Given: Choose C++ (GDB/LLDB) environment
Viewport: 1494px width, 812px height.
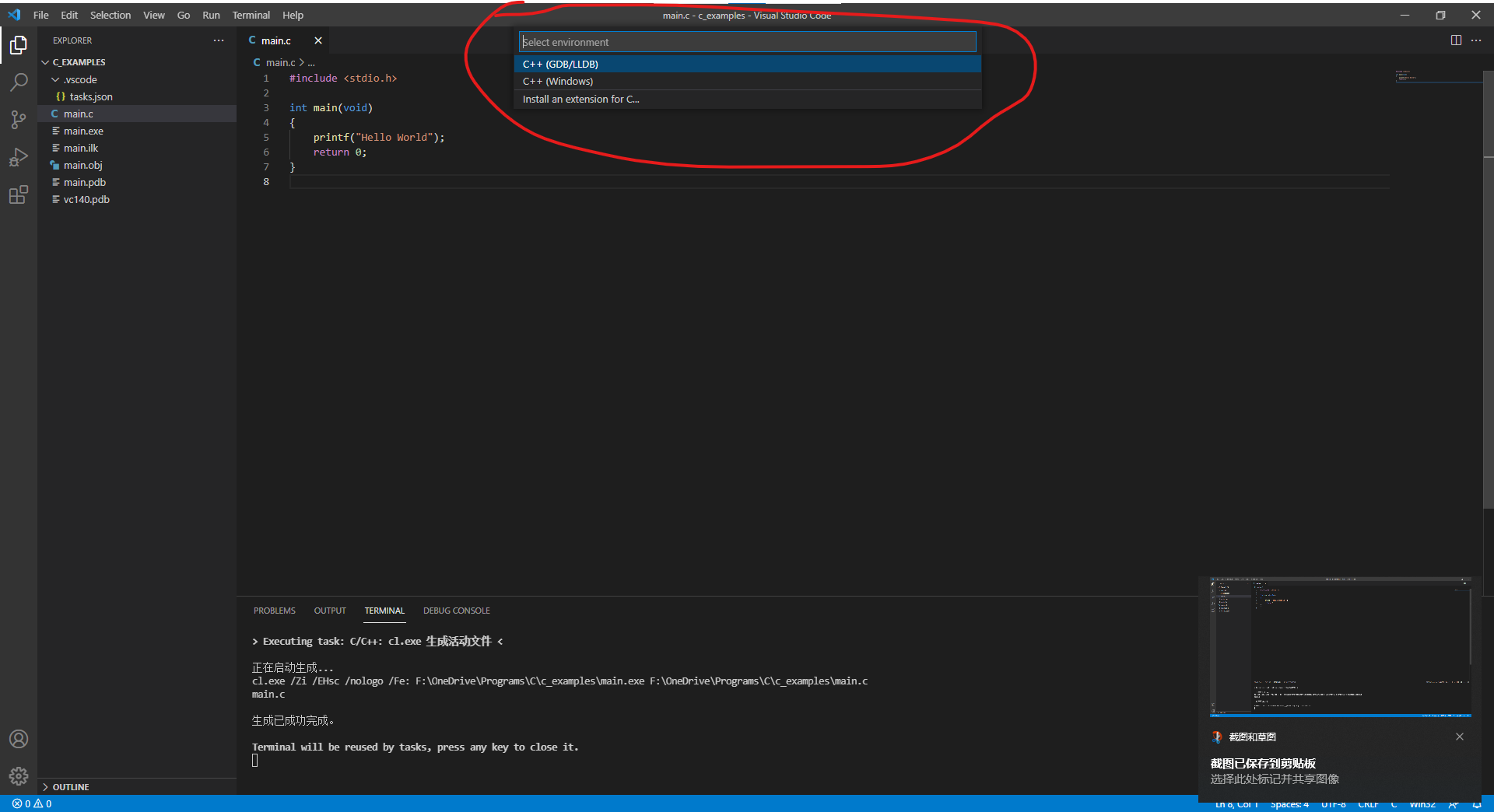Looking at the screenshot, I should 747,64.
